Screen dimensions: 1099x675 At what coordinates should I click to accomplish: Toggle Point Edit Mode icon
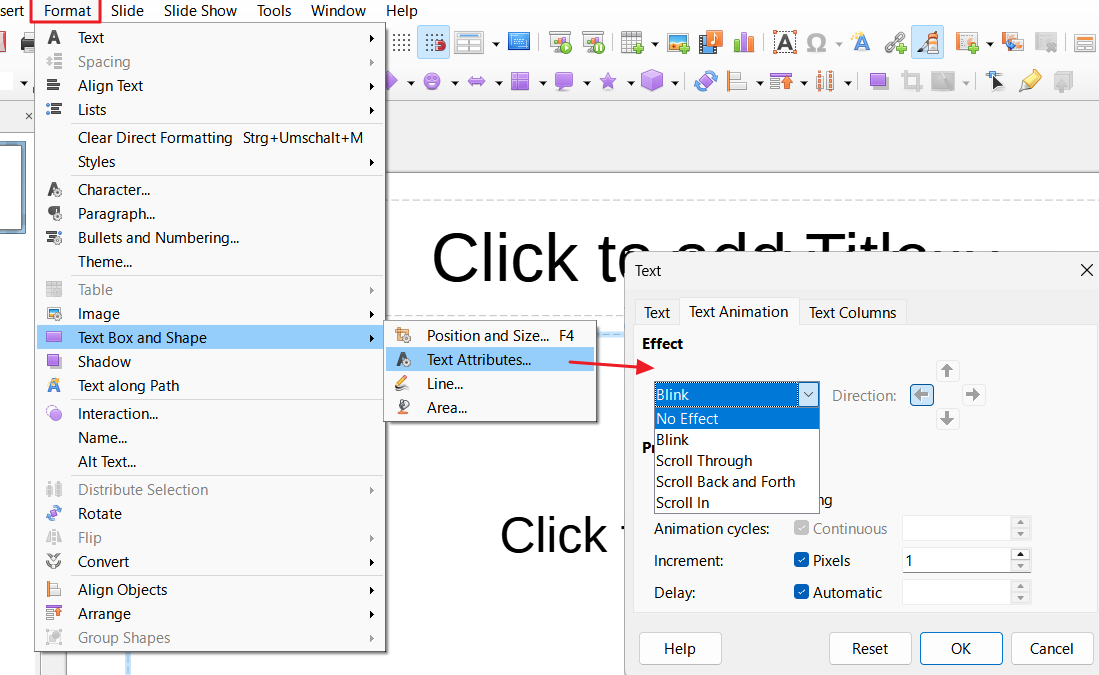pos(995,81)
